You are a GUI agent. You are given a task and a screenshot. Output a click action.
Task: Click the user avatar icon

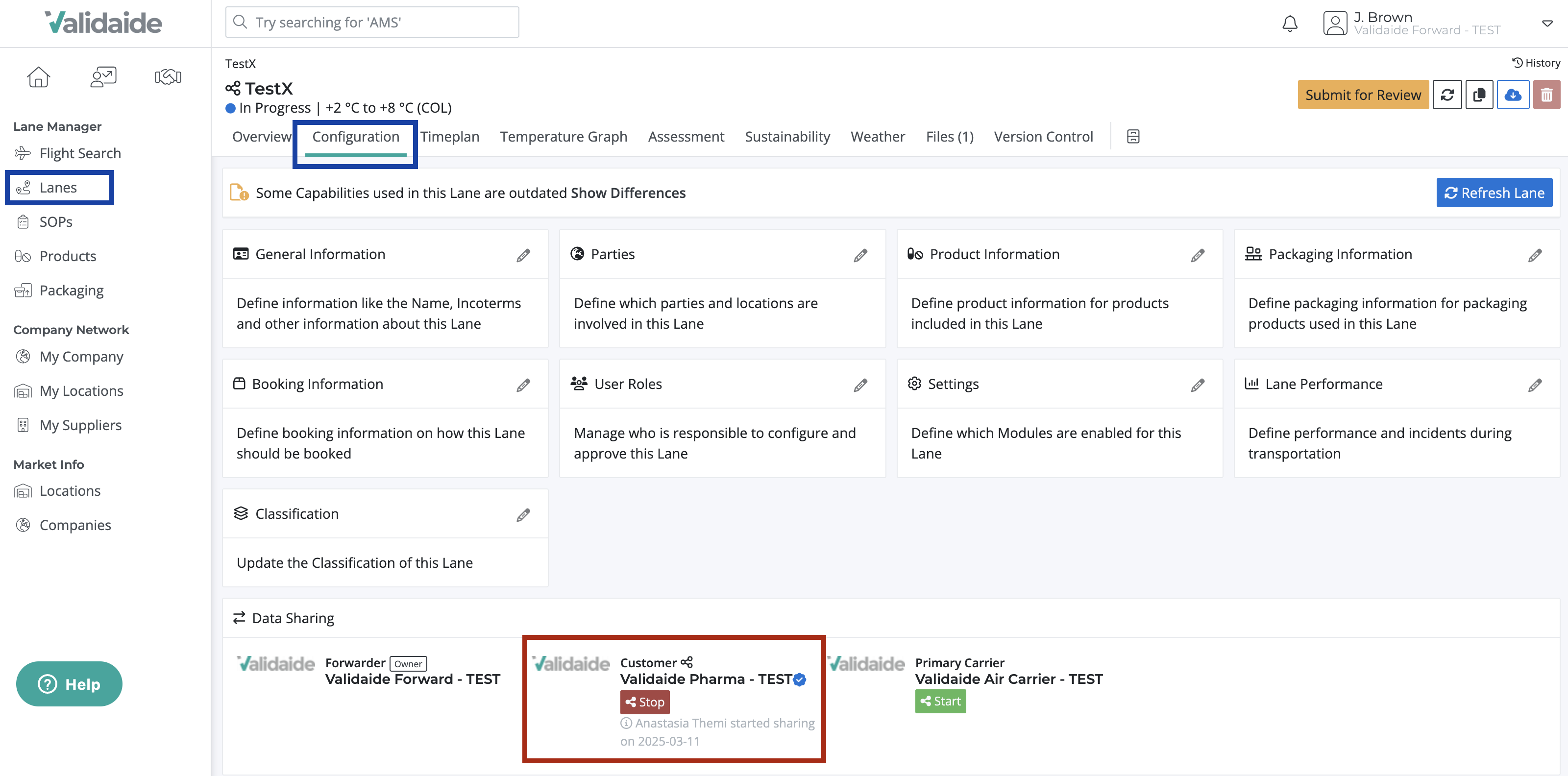[1335, 23]
